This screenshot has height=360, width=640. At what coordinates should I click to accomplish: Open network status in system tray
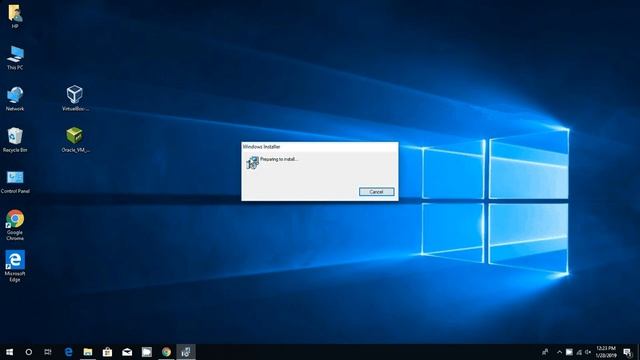(x=579, y=352)
